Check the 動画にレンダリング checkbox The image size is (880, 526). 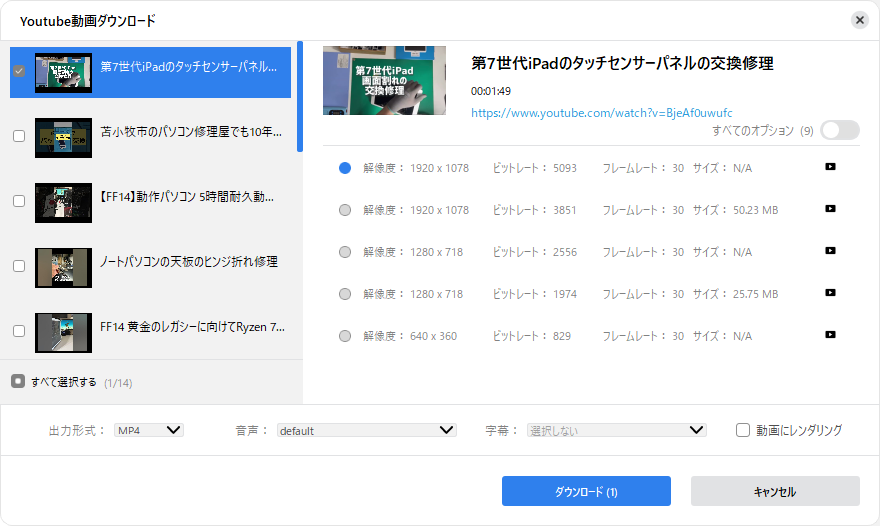(x=743, y=430)
